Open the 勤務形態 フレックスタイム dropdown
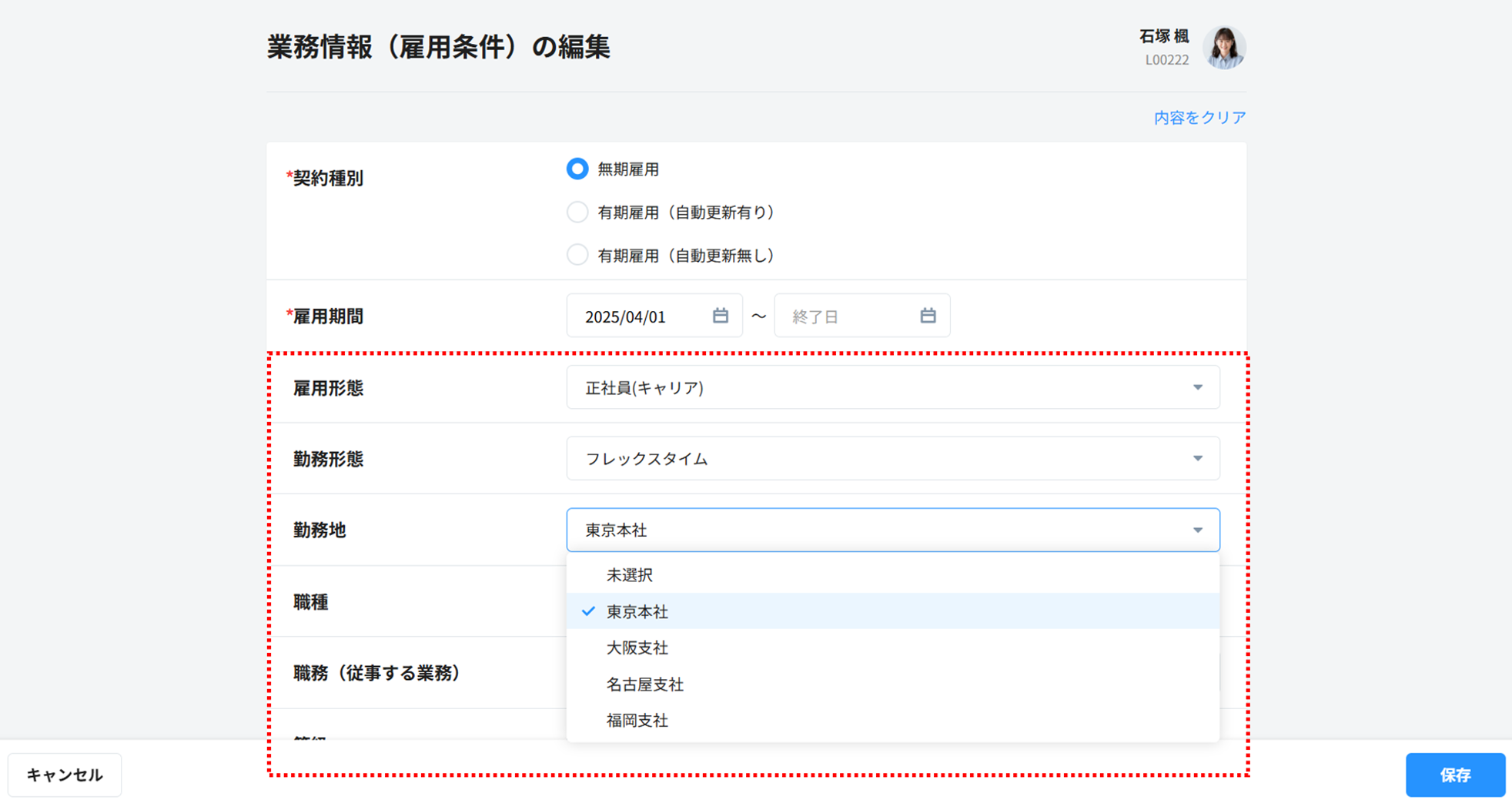The image size is (1512, 810). pos(892,459)
